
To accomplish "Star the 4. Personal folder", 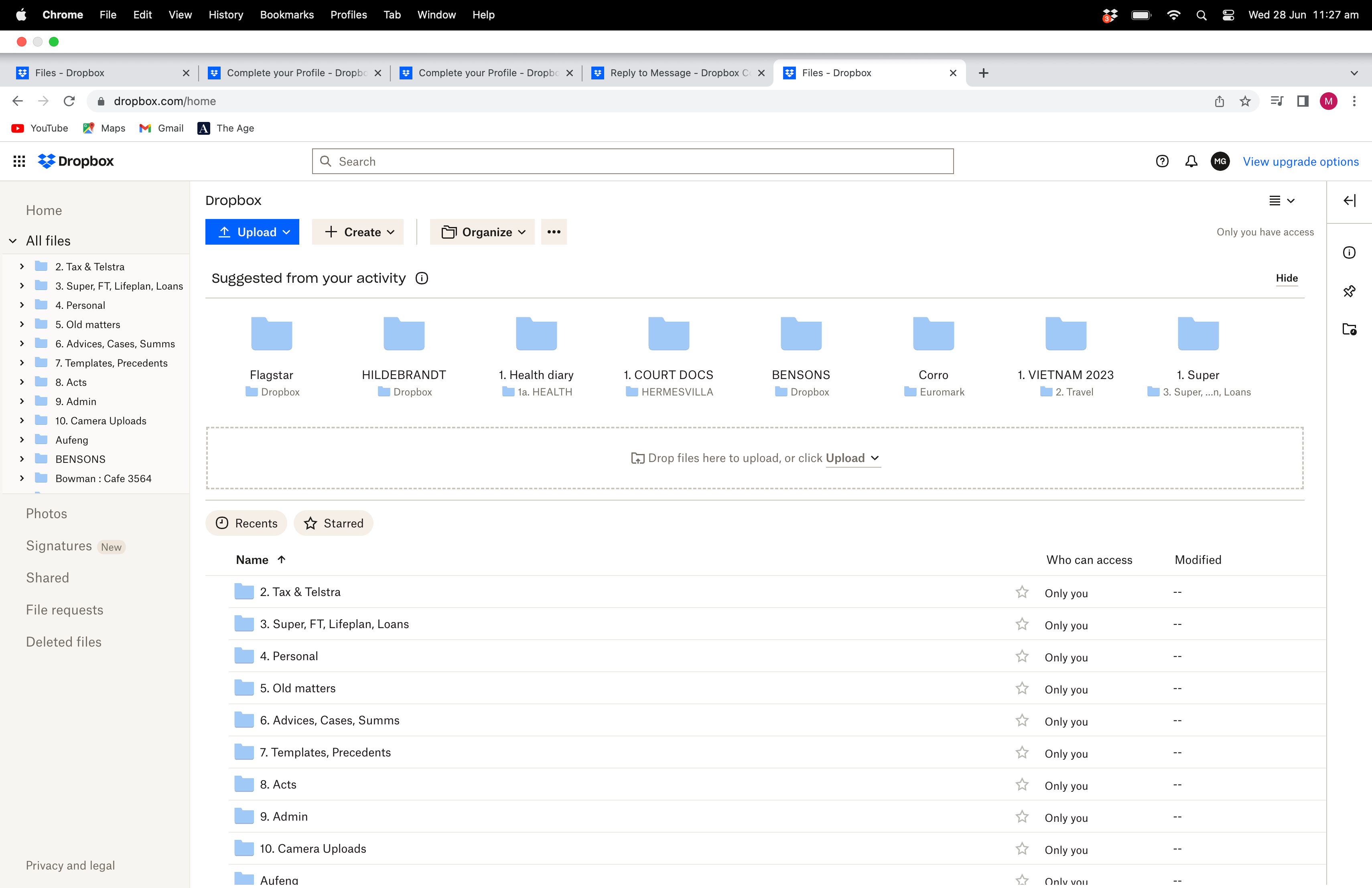I will tap(1021, 656).
